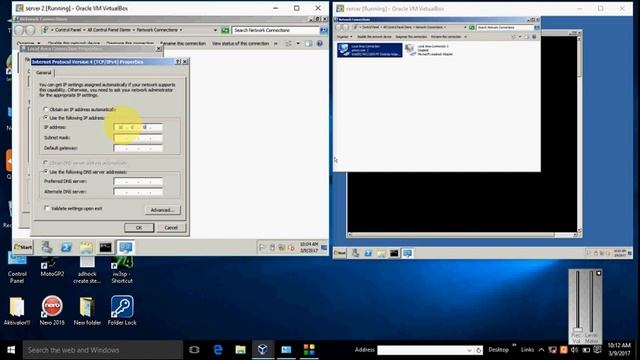640x360 pixels.
Task: Click Search Network Connections box in server window
Action: 504,27
